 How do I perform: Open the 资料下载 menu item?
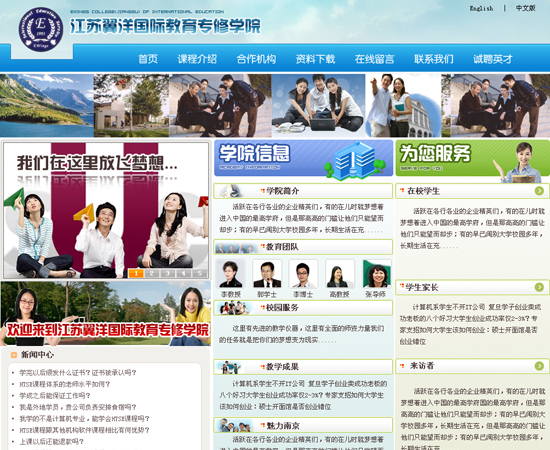pyautogui.click(x=315, y=59)
